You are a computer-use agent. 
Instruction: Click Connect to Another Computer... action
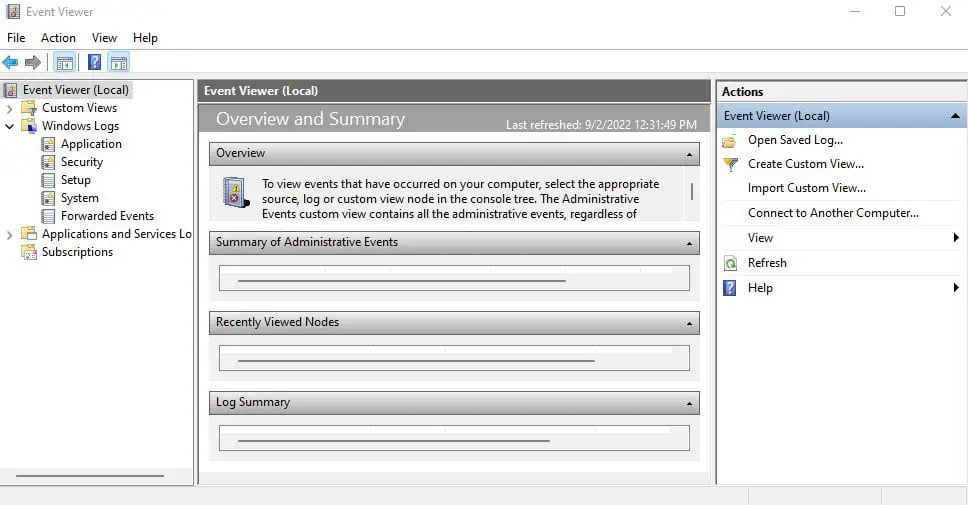tap(833, 213)
